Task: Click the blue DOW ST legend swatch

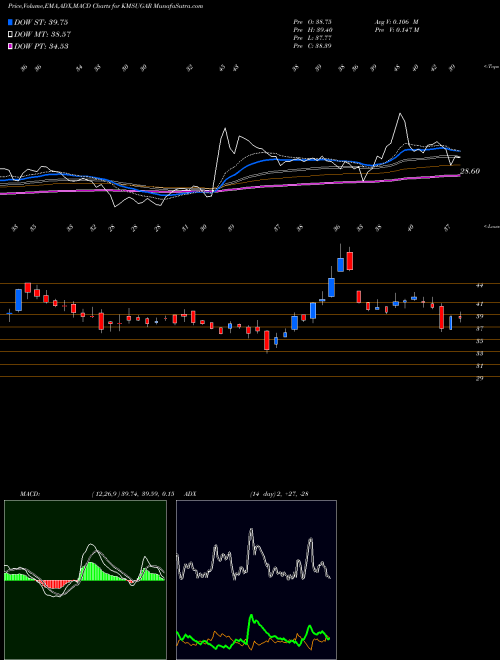Action: pyautogui.click(x=10, y=22)
